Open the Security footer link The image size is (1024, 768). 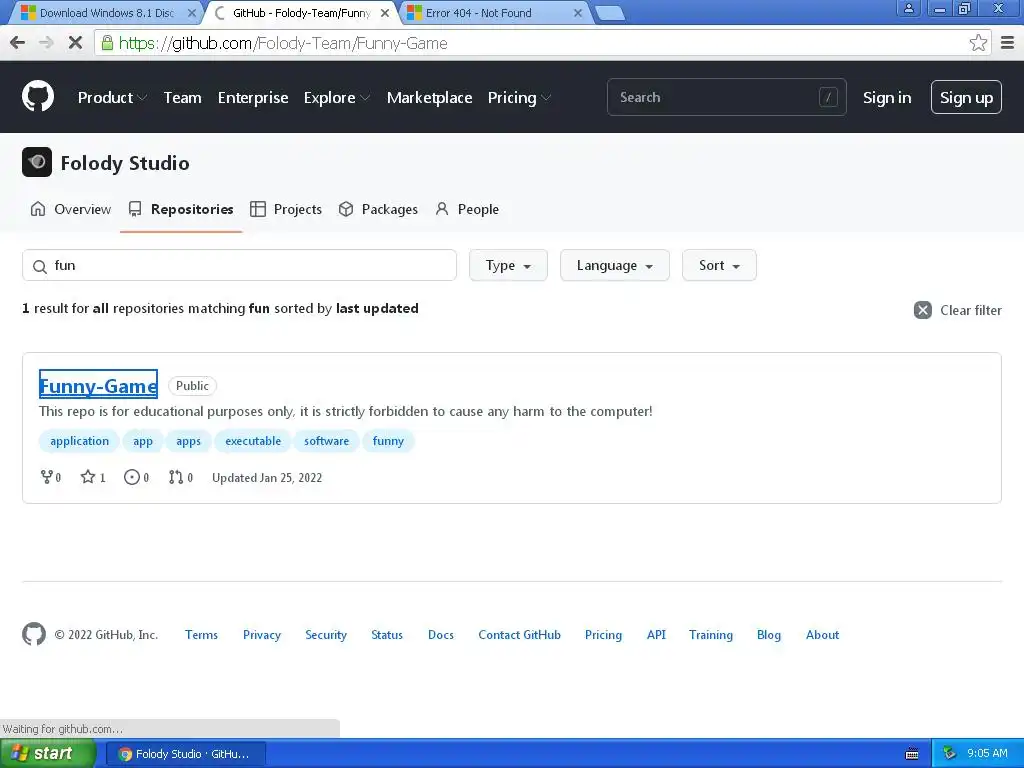coord(325,634)
